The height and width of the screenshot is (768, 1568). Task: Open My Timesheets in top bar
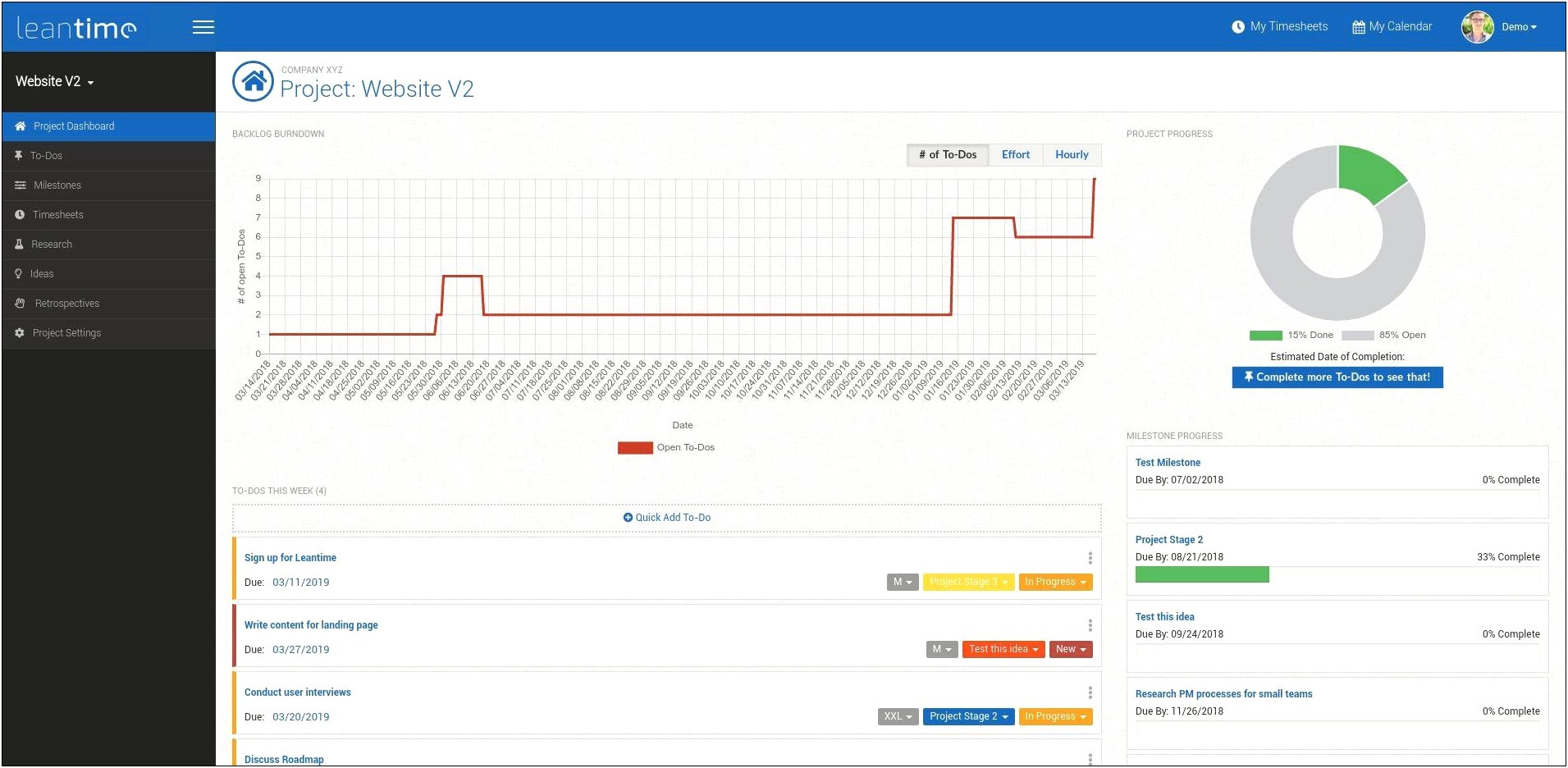click(x=1280, y=26)
